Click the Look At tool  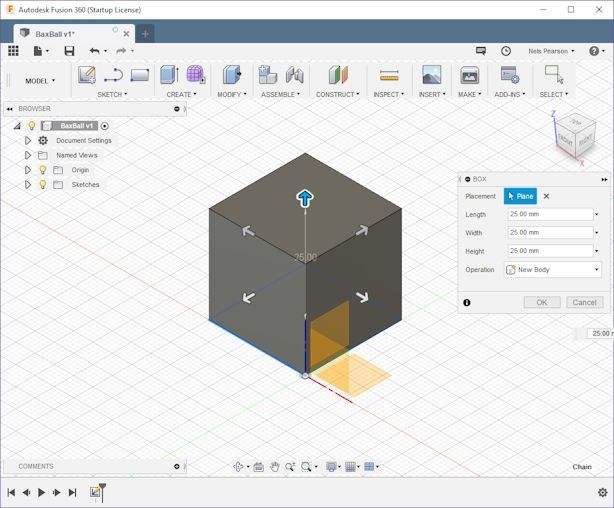[x=258, y=466]
